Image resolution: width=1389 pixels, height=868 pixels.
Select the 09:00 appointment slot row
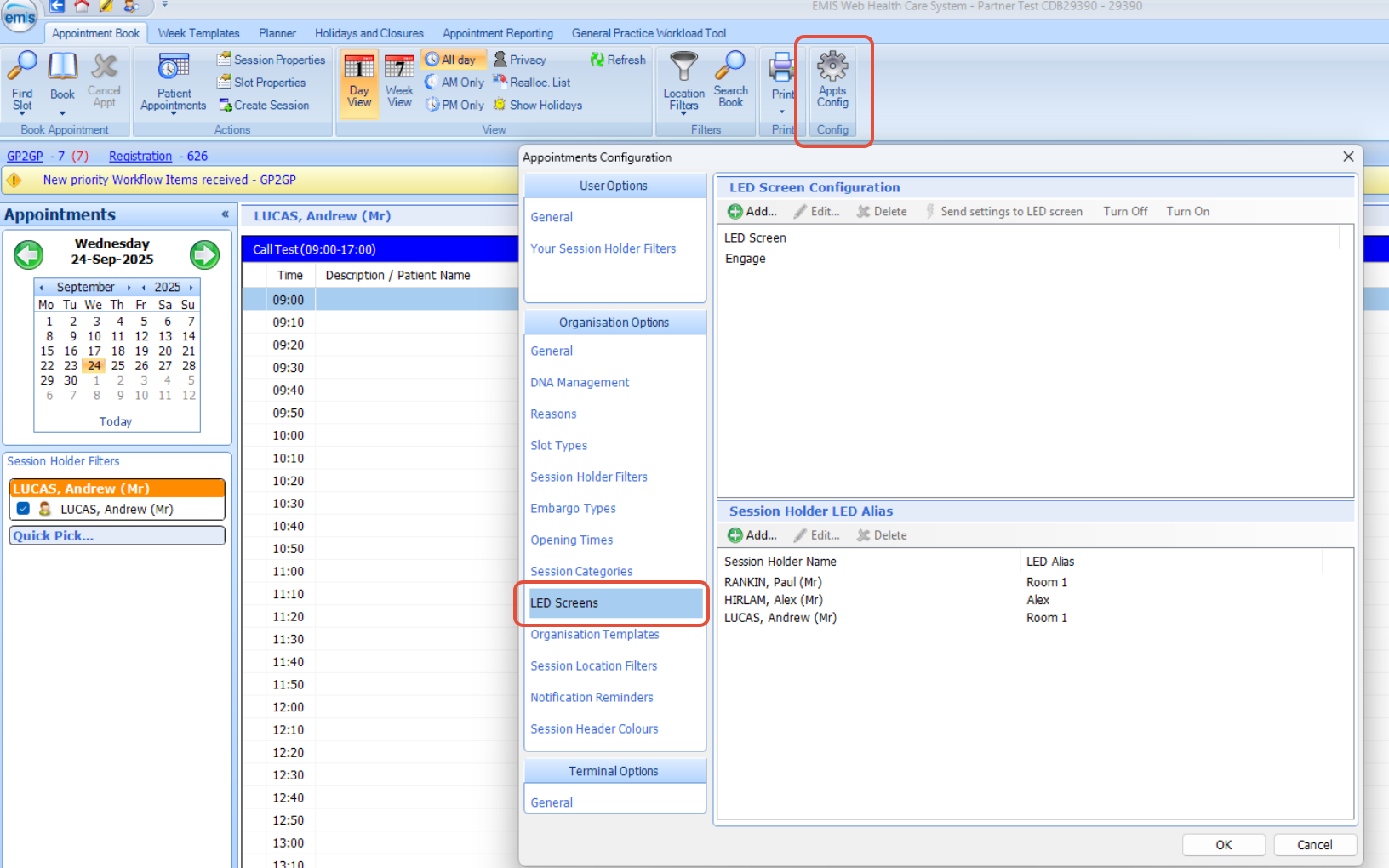click(381, 300)
